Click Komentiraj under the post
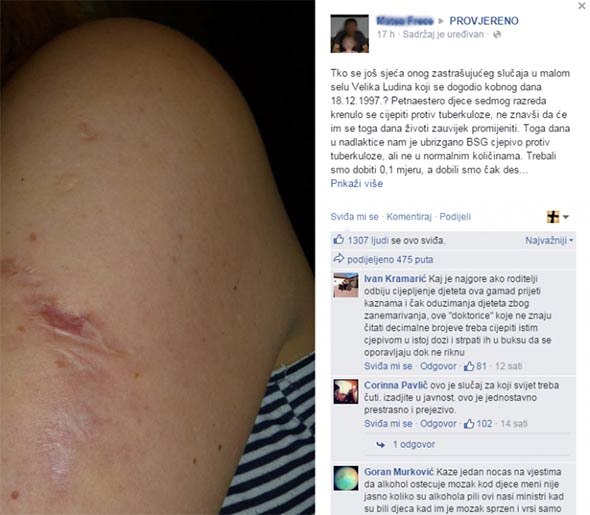The height and width of the screenshot is (515, 590). pos(409,217)
